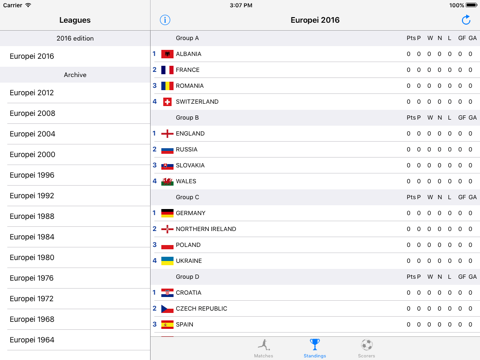Select the CZECH REPUBLIC team name
Viewport: 480px width, 360px height.
[x=201, y=309]
